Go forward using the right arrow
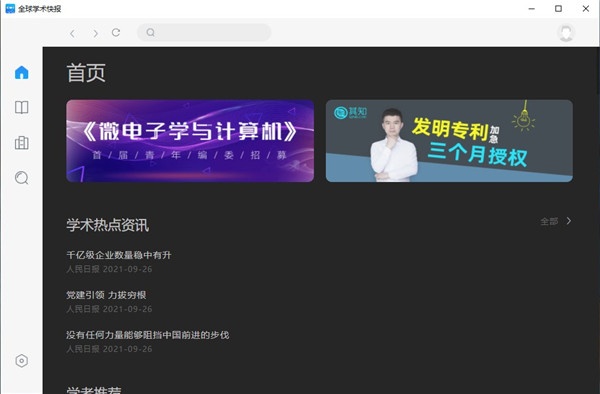The height and width of the screenshot is (394, 600). 96,33
